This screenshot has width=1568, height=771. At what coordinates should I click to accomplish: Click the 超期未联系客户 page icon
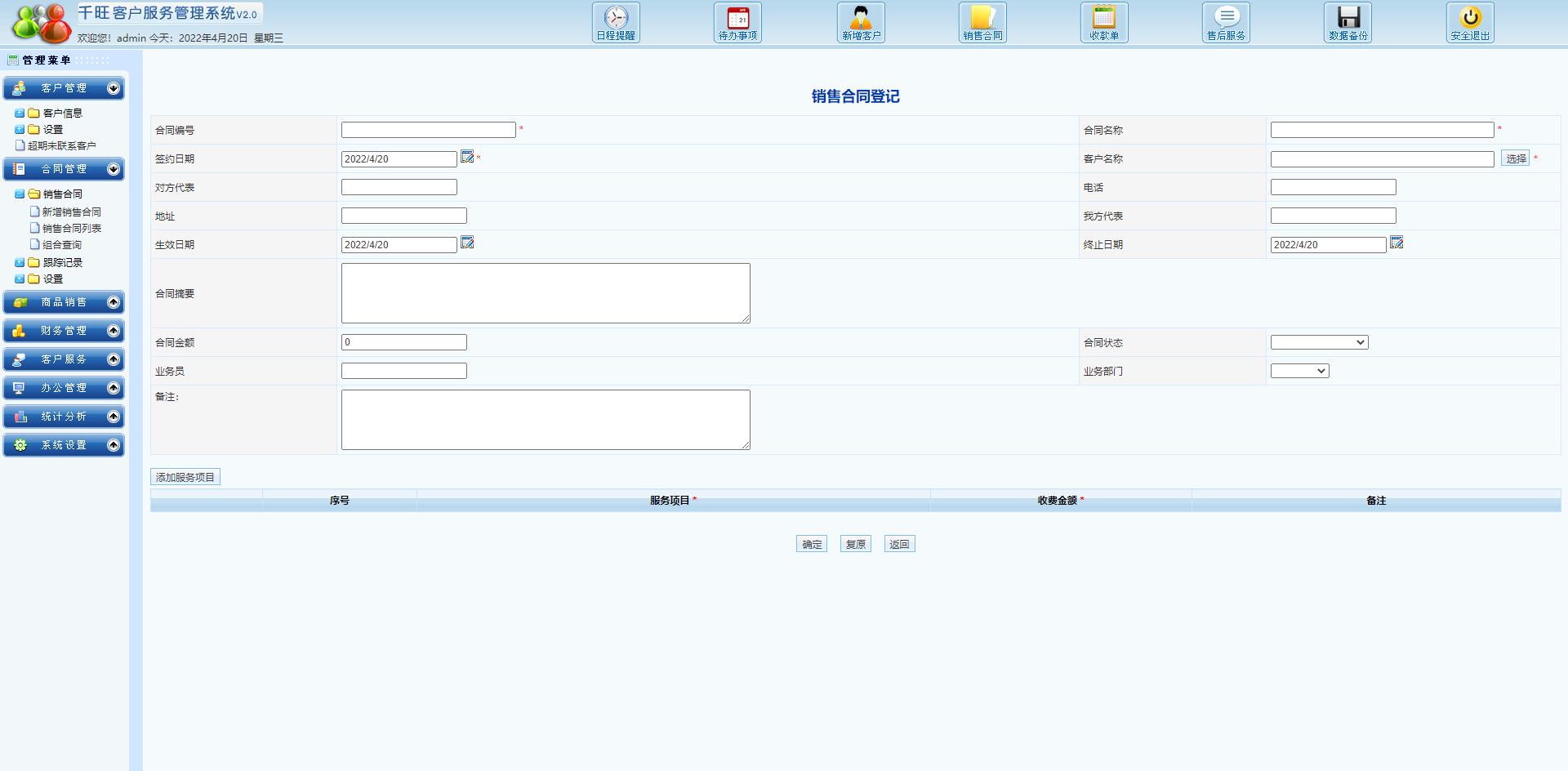(20, 145)
